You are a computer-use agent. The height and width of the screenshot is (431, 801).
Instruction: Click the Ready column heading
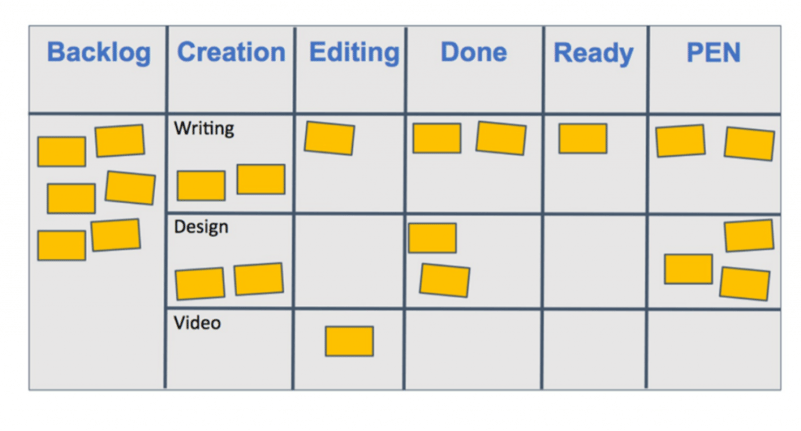click(x=594, y=53)
